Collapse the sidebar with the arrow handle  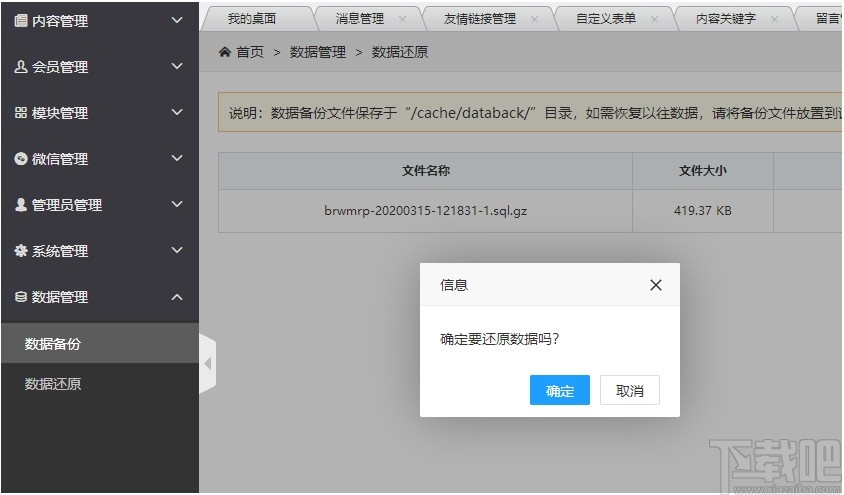208,364
